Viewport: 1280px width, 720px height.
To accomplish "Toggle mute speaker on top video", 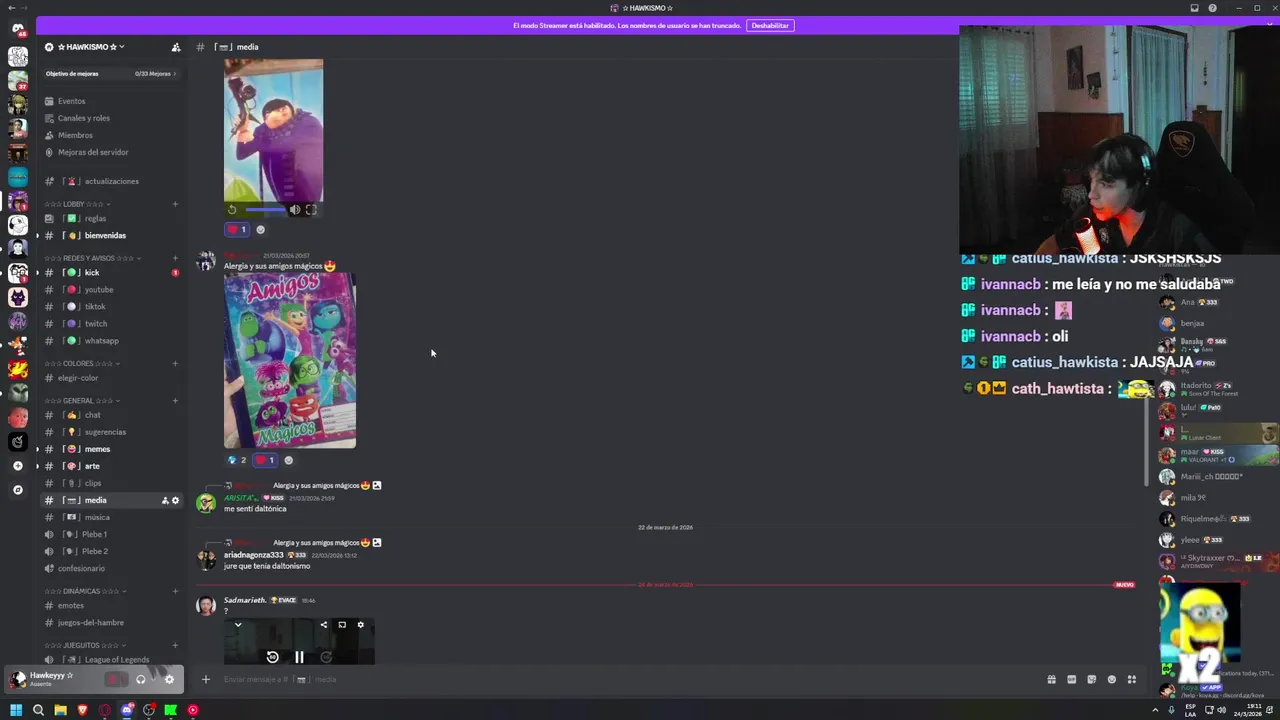I will pos(294,210).
